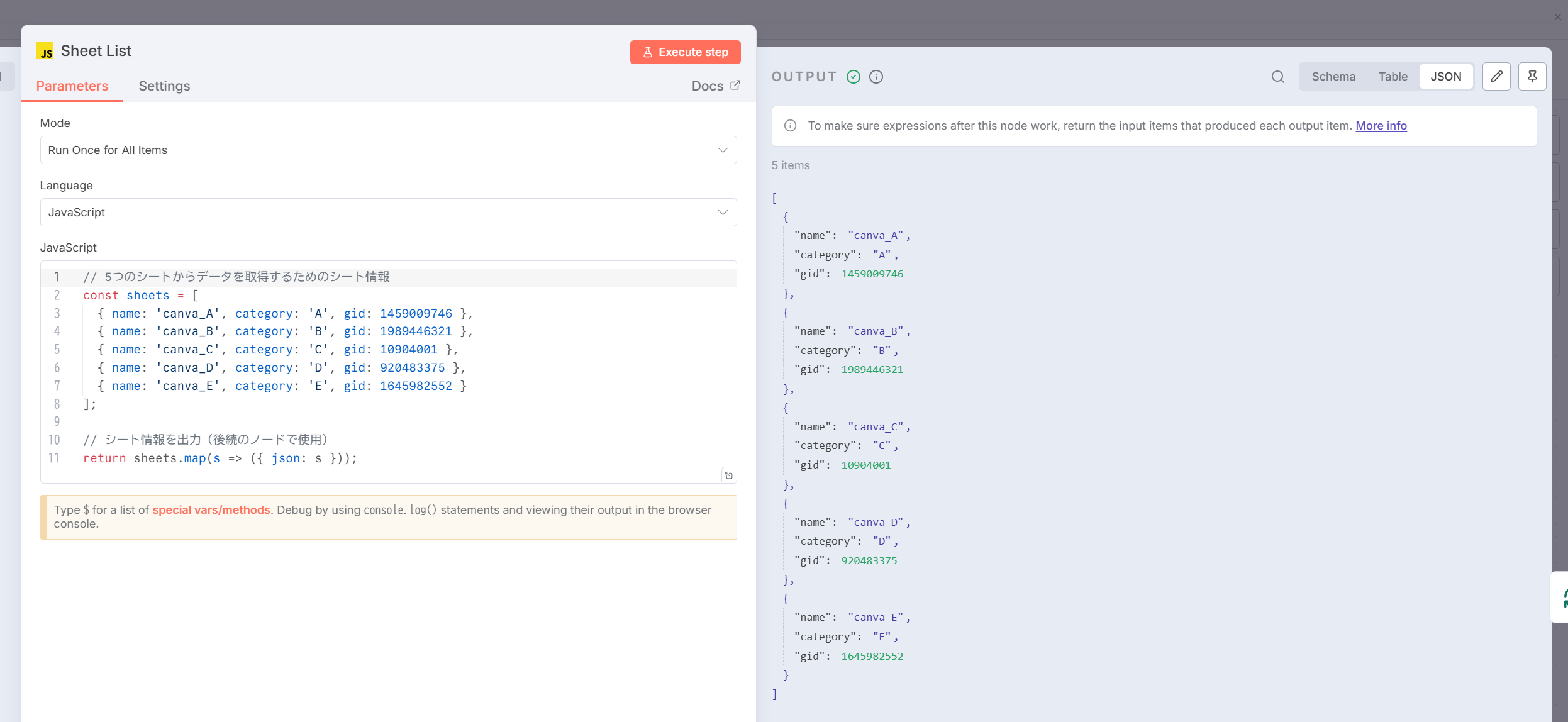Pin the output data with pin icon
The height and width of the screenshot is (722, 1568).
(1532, 77)
